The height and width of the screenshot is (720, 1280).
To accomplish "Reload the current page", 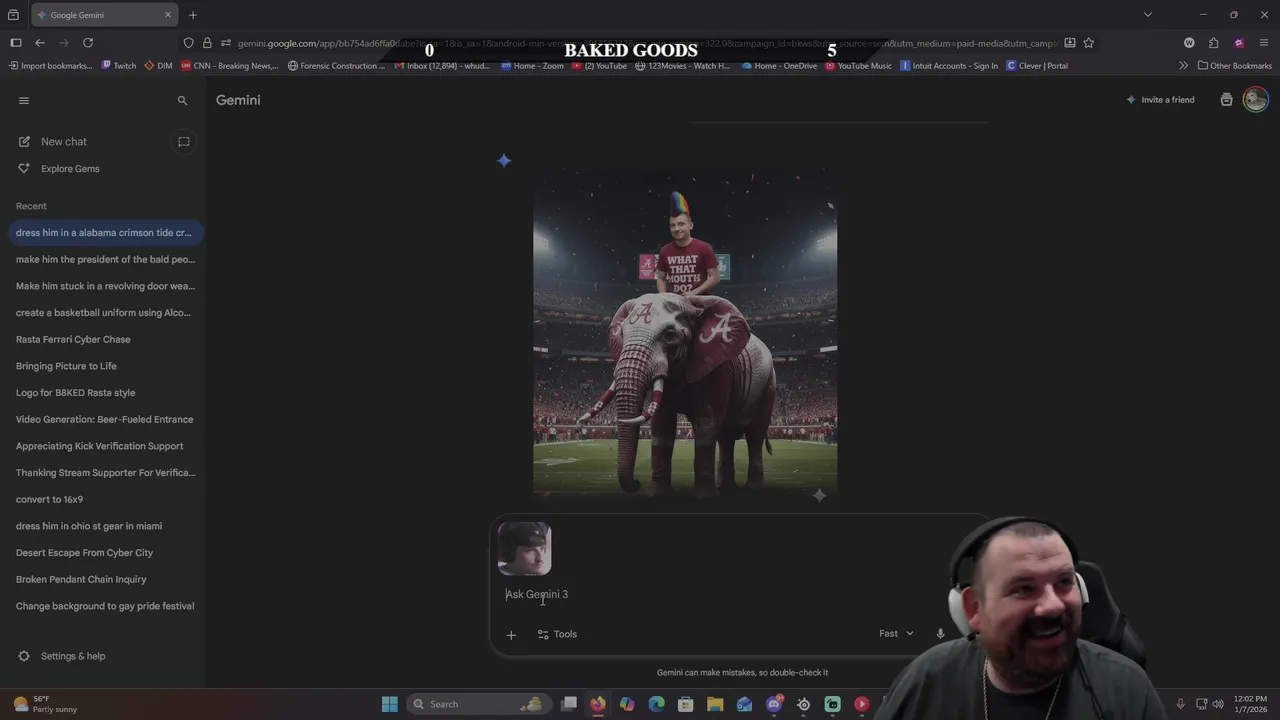I will point(88,43).
